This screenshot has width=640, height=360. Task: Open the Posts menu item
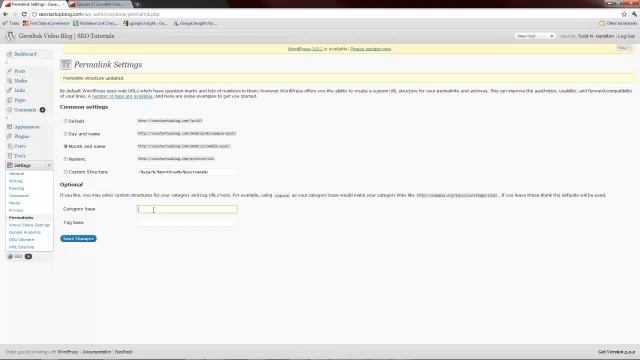pyautogui.click(x=20, y=71)
